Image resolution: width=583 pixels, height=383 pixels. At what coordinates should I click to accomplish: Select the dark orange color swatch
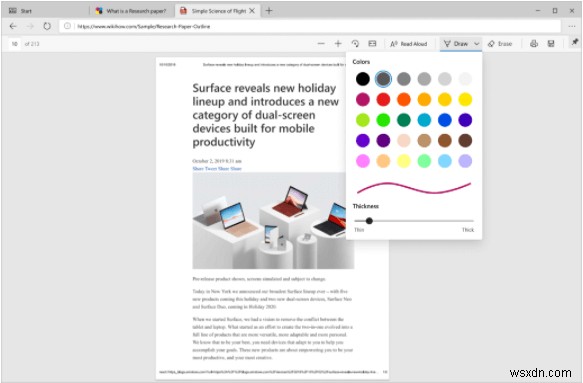(x=403, y=99)
